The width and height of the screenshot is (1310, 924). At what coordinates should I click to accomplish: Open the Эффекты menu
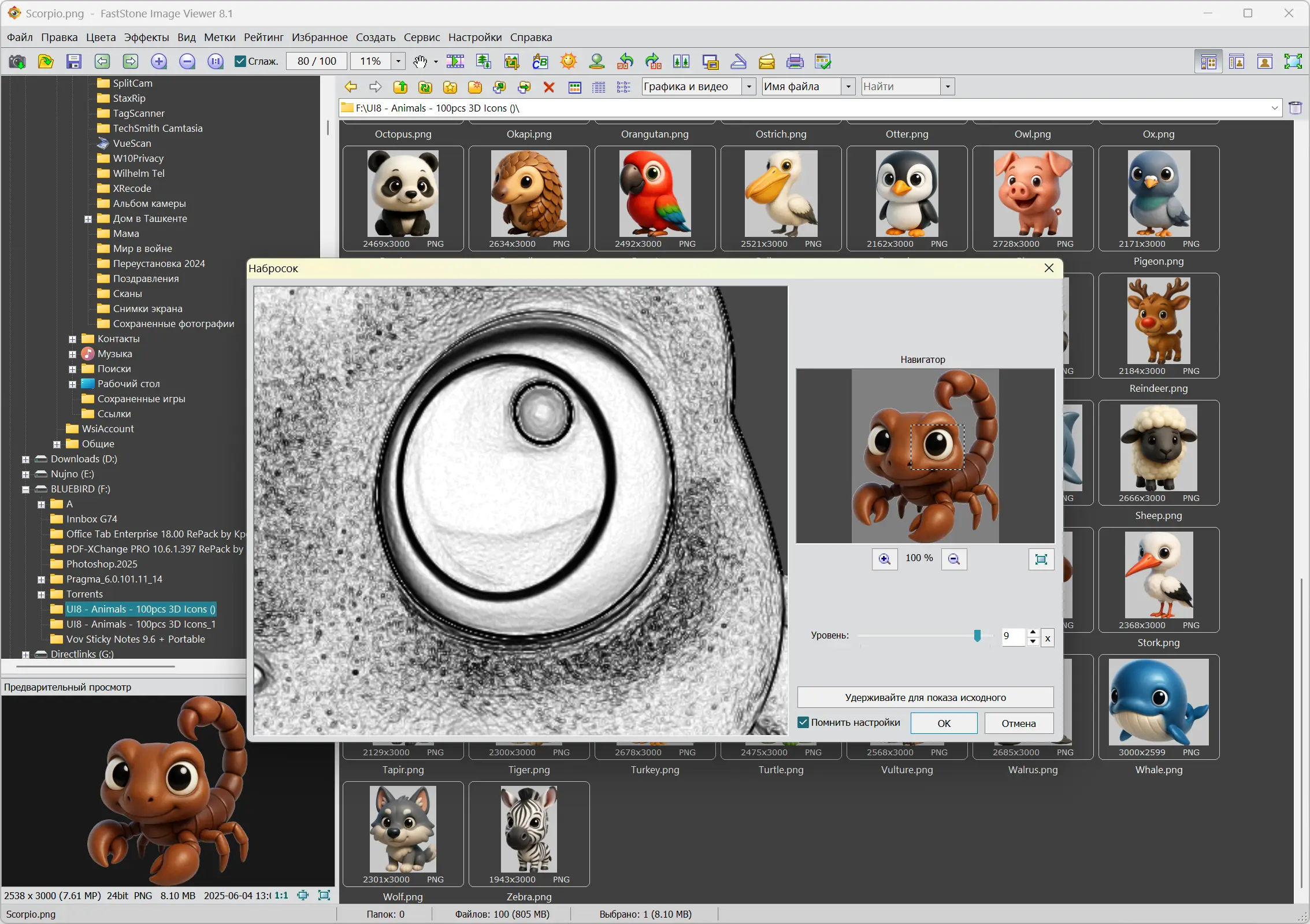point(146,37)
